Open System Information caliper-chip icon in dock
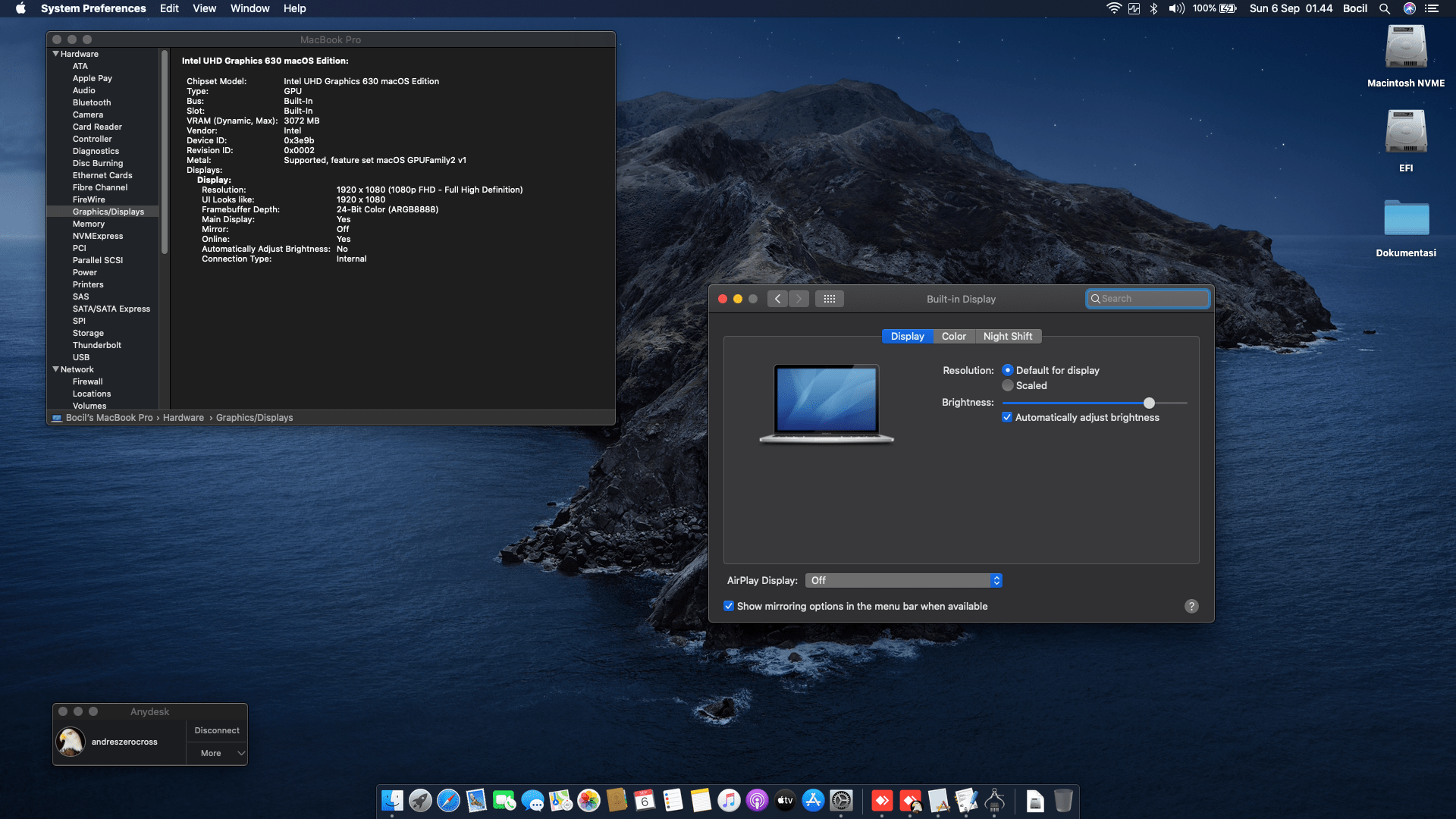Image resolution: width=1456 pixels, height=819 pixels. 994,800
